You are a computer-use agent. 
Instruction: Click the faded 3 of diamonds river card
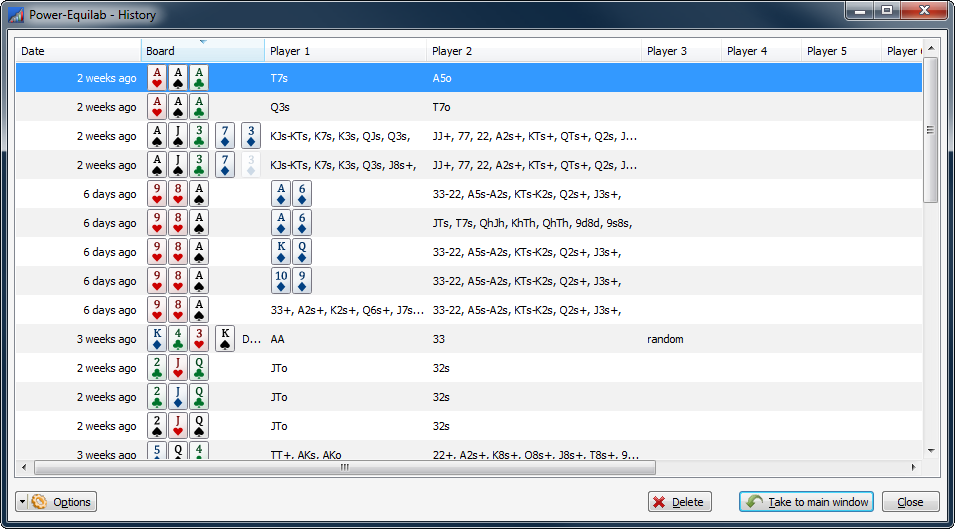(251, 165)
